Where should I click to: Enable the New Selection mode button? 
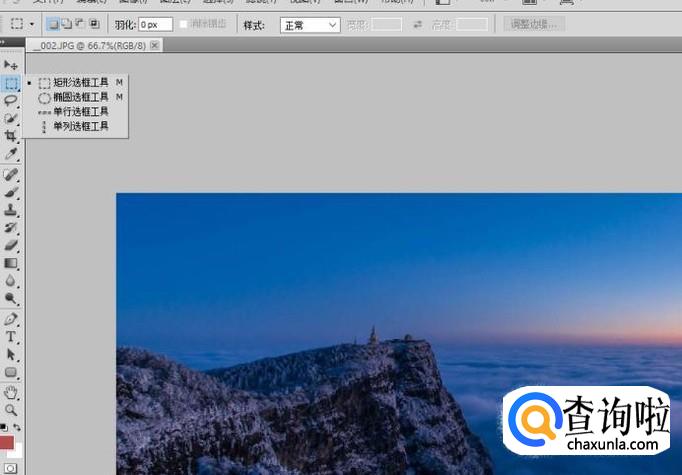pyautogui.click(x=54, y=23)
